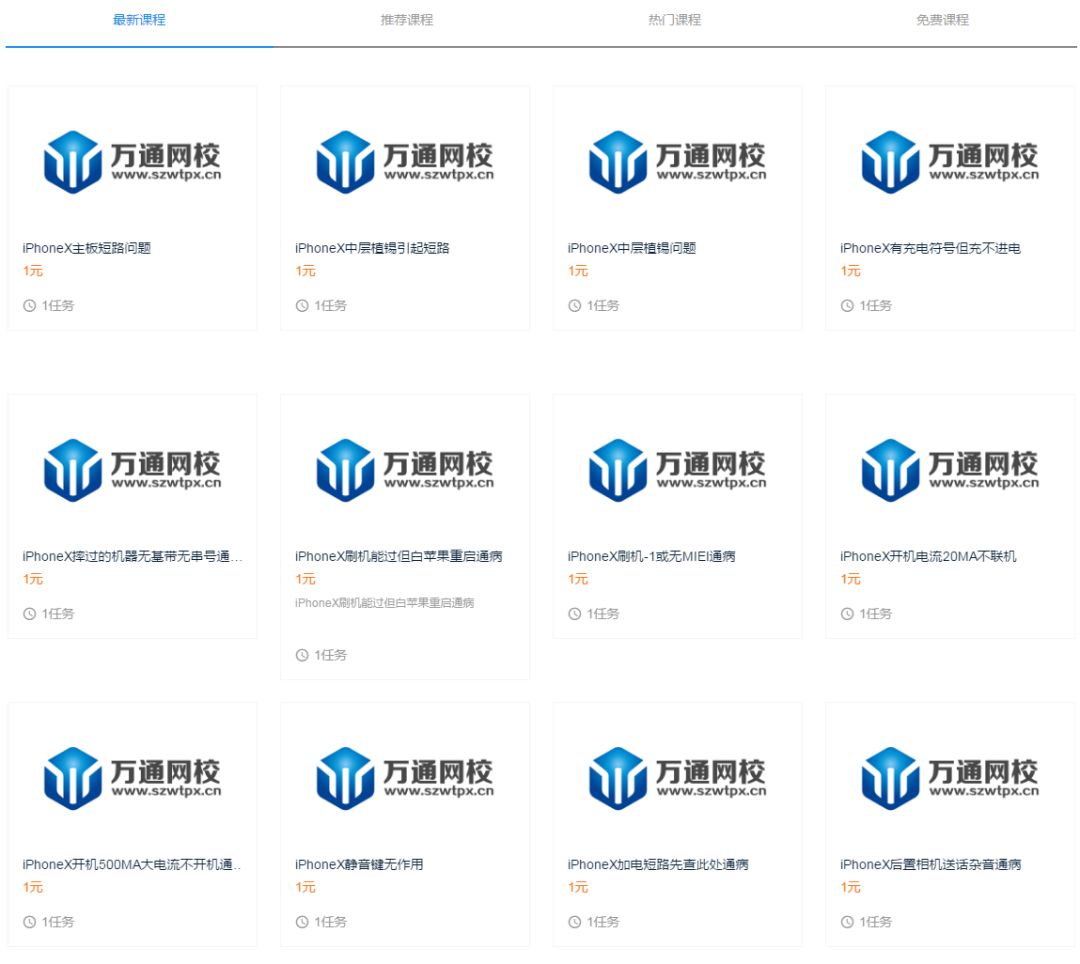
Task: Click the gray description under iPhoneX刷机能过但白苹果重启通病 price
Action: 384,603
